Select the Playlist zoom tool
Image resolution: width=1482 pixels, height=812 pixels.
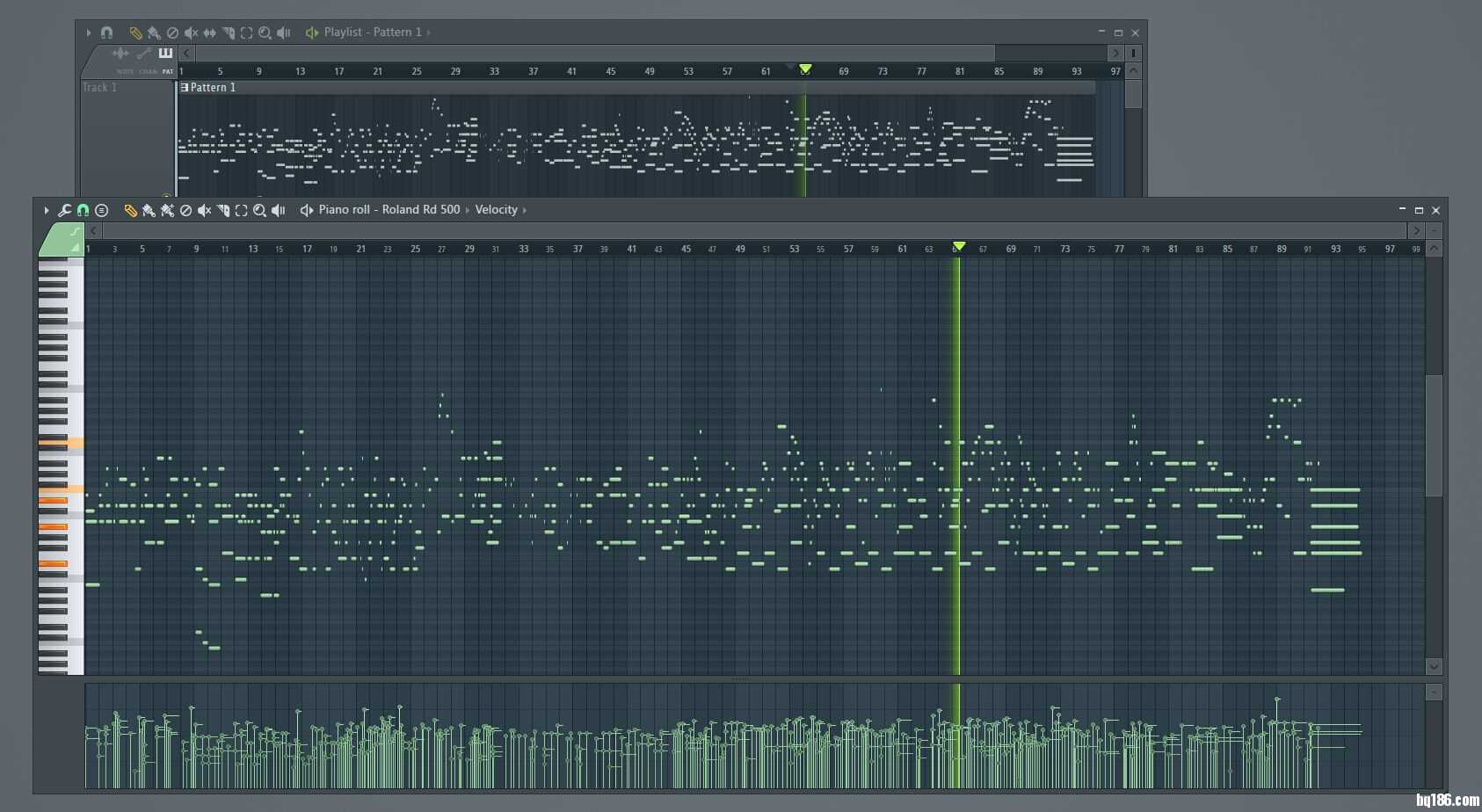tap(265, 33)
